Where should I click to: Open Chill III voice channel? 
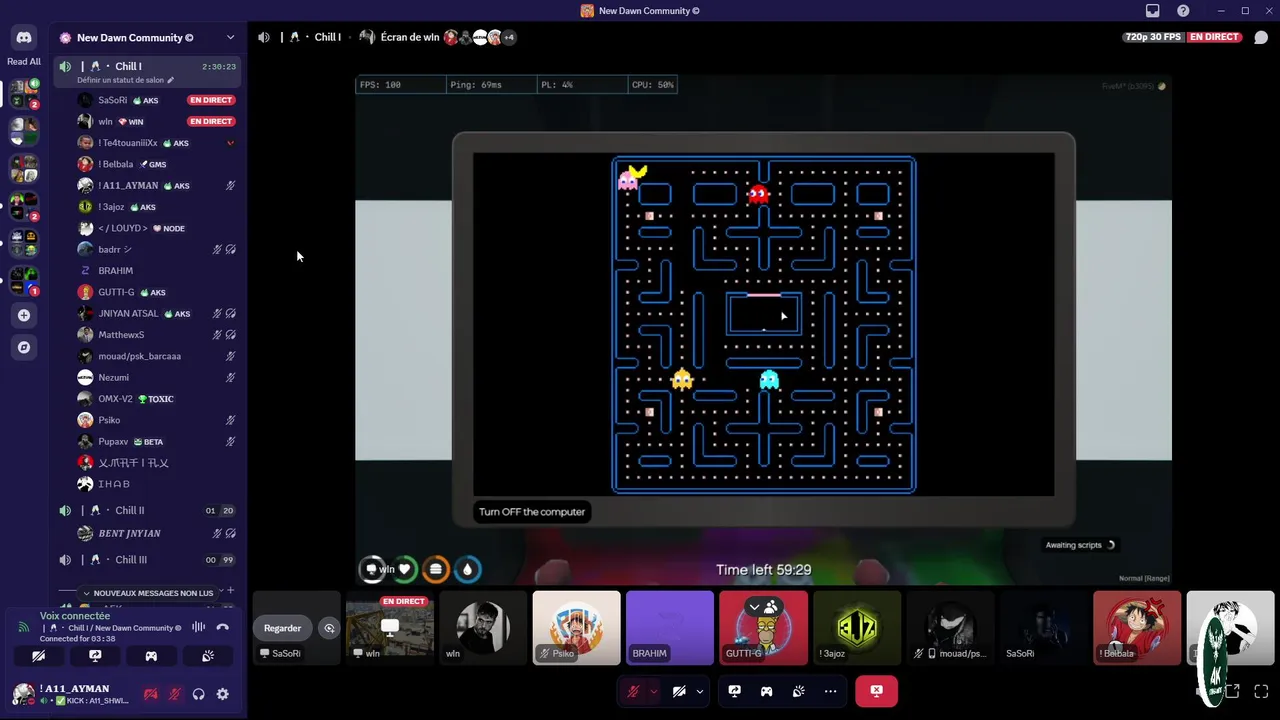tap(148, 560)
